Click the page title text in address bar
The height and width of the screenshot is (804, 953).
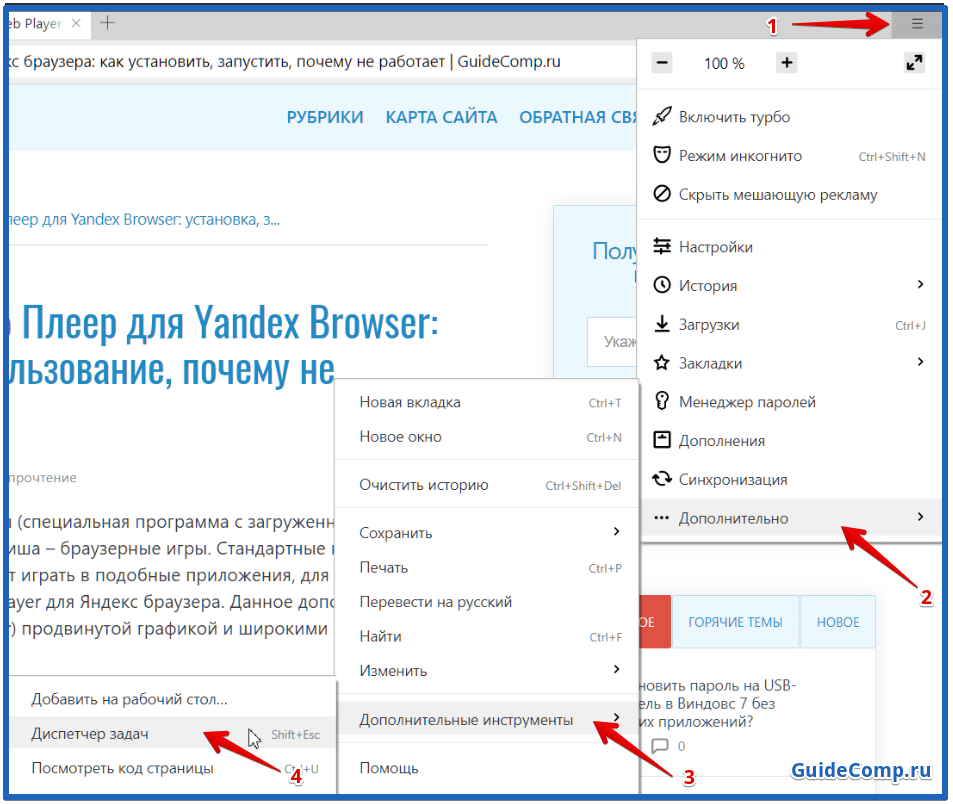(285, 61)
